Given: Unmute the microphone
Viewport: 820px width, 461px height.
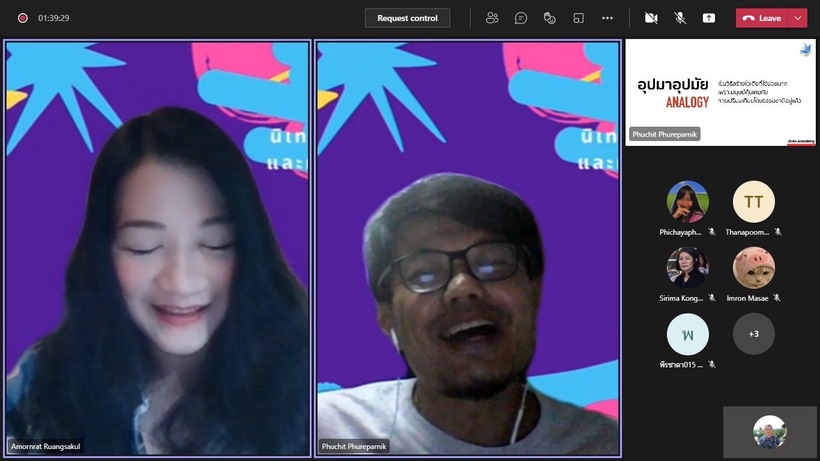Looking at the screenshot, I should coord(680,18).
